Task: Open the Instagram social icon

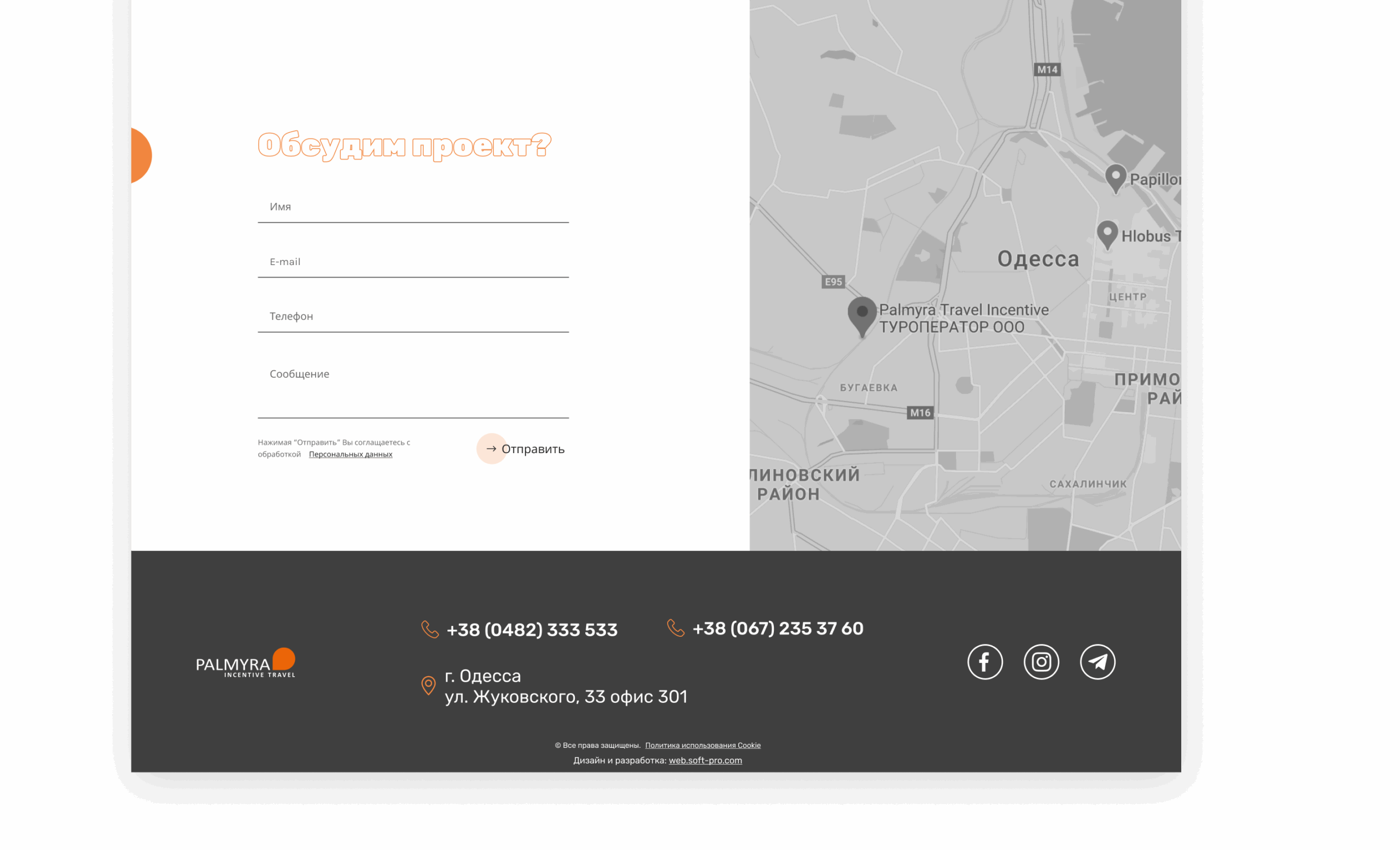Action: click(x=1041, y=661)
